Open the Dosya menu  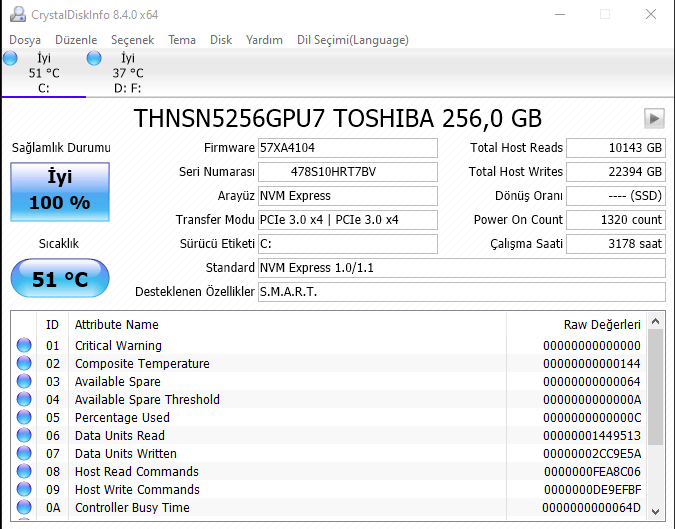click(25, 40)
